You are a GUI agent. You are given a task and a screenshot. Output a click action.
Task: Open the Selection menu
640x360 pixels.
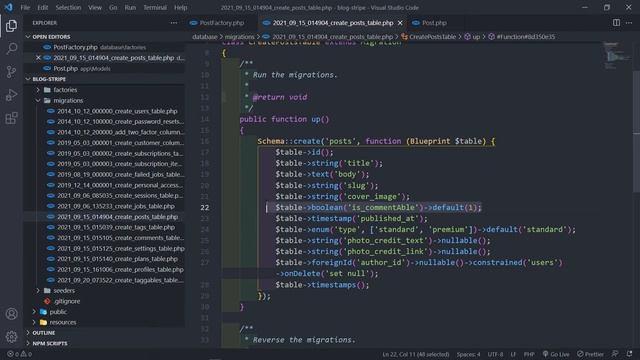(x=68, y=7)
